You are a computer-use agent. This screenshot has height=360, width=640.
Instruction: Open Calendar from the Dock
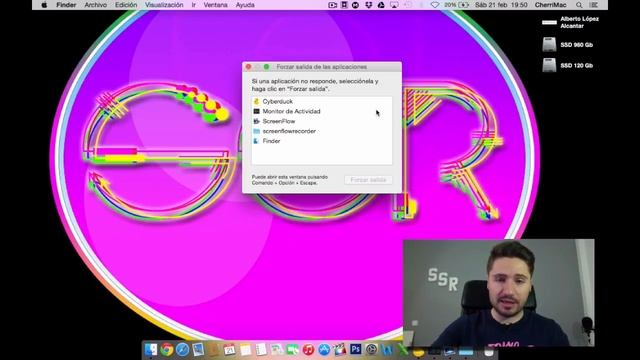[229, 349]
